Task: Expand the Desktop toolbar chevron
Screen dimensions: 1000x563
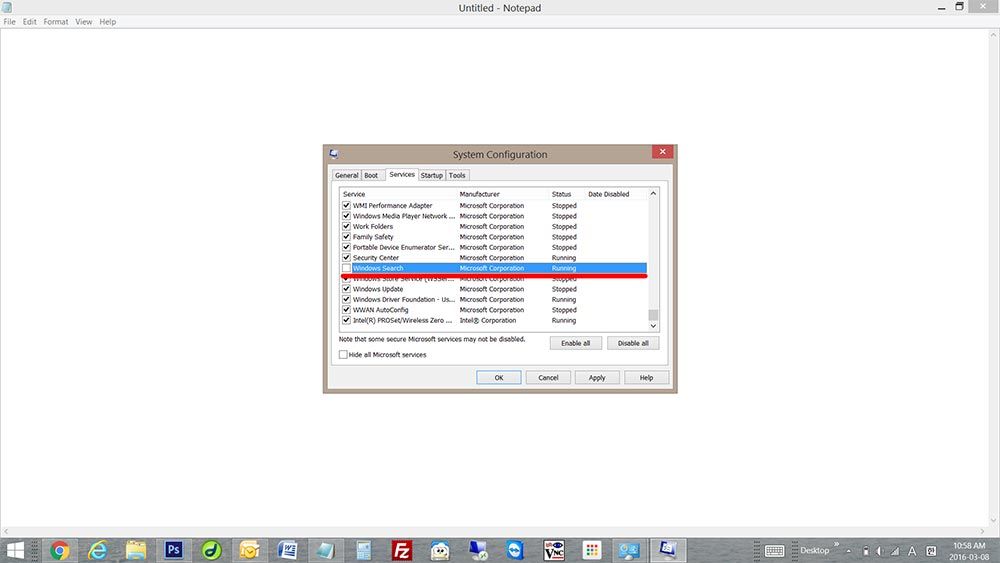Action: click(836, 544)
